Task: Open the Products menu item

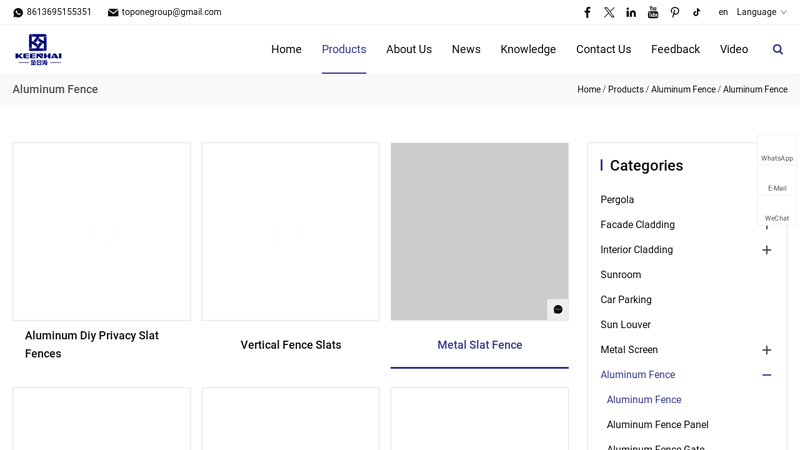Action: 344,49
